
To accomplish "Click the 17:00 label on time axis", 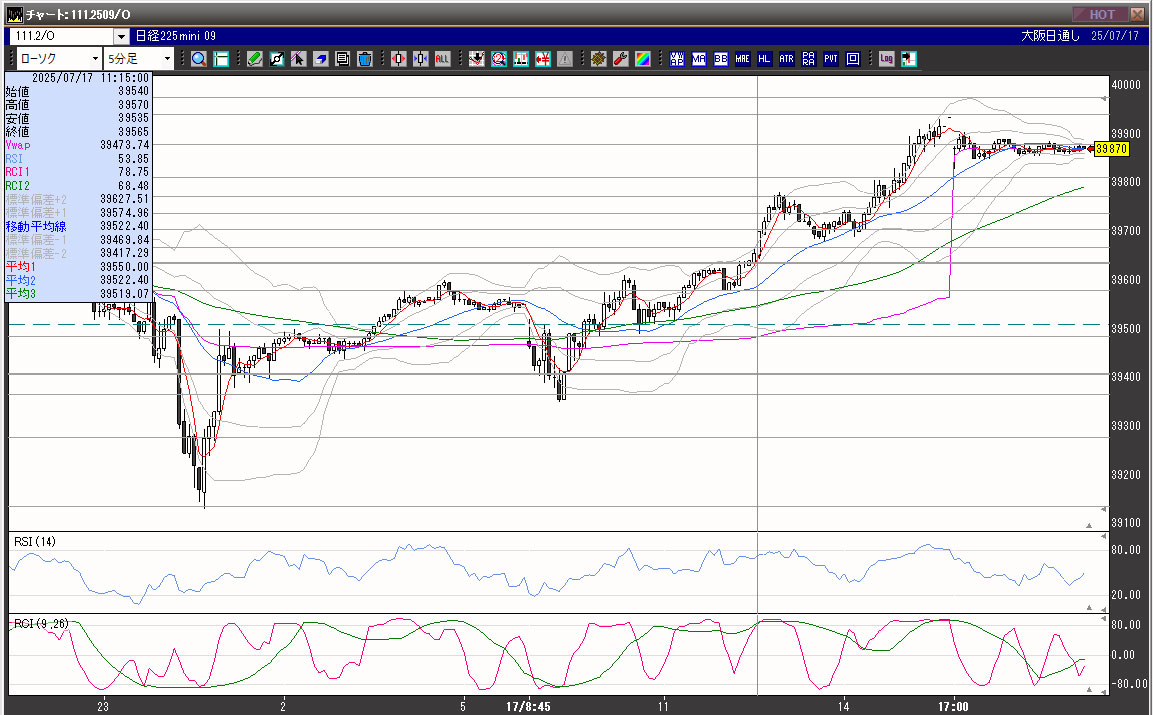I will point(953,706).
